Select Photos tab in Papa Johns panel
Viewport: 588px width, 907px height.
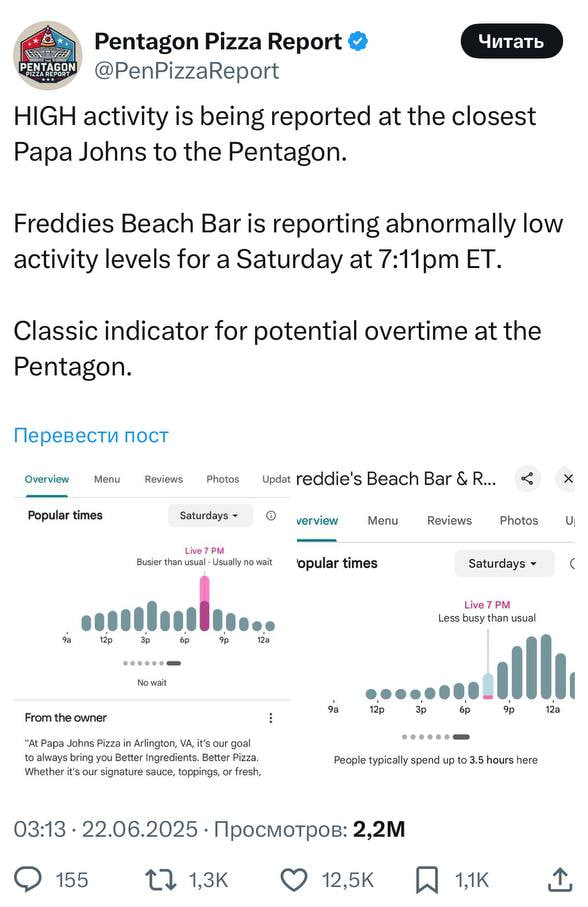223,479
